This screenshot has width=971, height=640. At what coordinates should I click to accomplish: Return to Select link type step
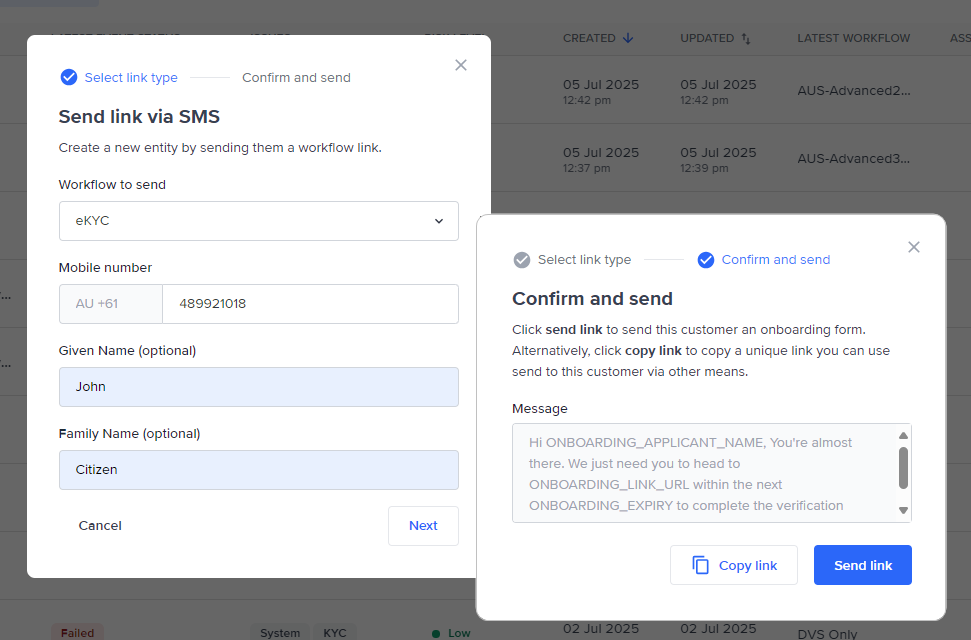(584, 260)
